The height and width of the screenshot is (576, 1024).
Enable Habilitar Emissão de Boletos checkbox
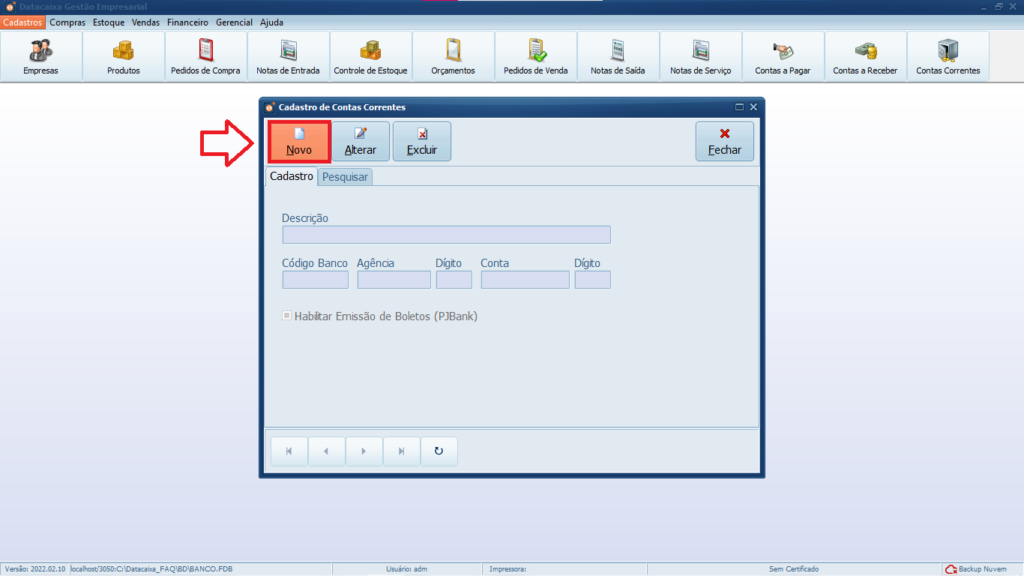tap(287, 316)
